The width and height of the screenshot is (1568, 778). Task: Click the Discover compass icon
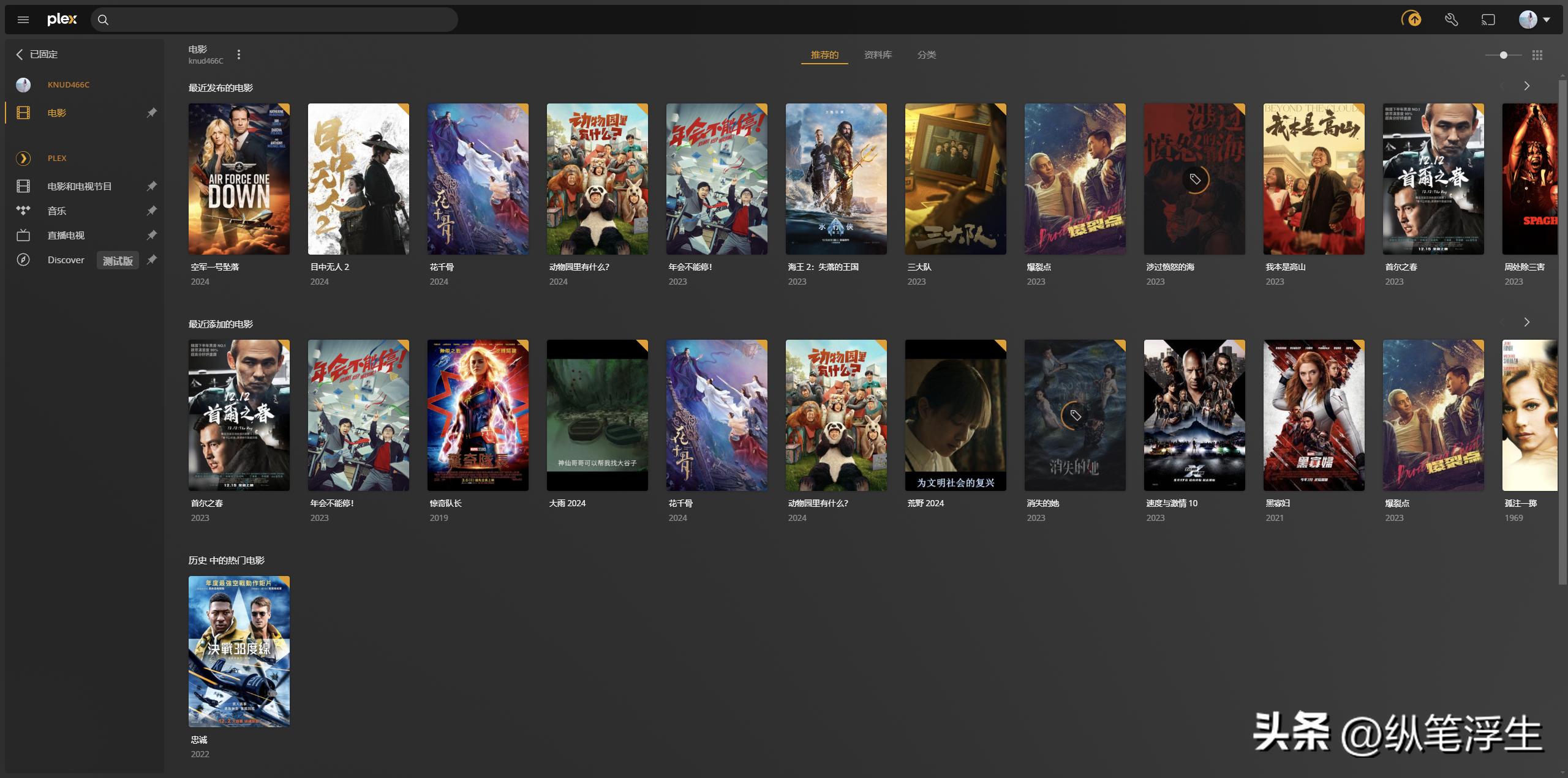pos(23,260)
